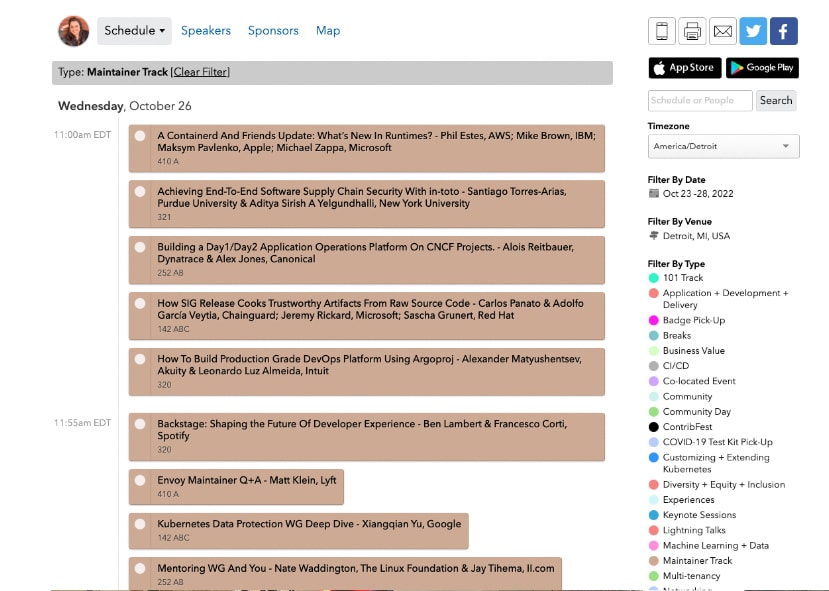The image size is (829, 591).
Task: Open the Schedule dropdown menu
Action: pos(134,31)
